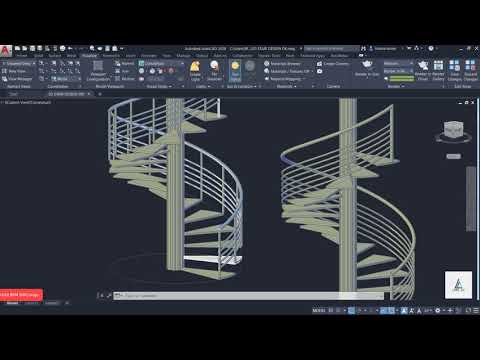Toggle the Sun Status button
This screenshot has height=360, width=480.
[235, 71]
